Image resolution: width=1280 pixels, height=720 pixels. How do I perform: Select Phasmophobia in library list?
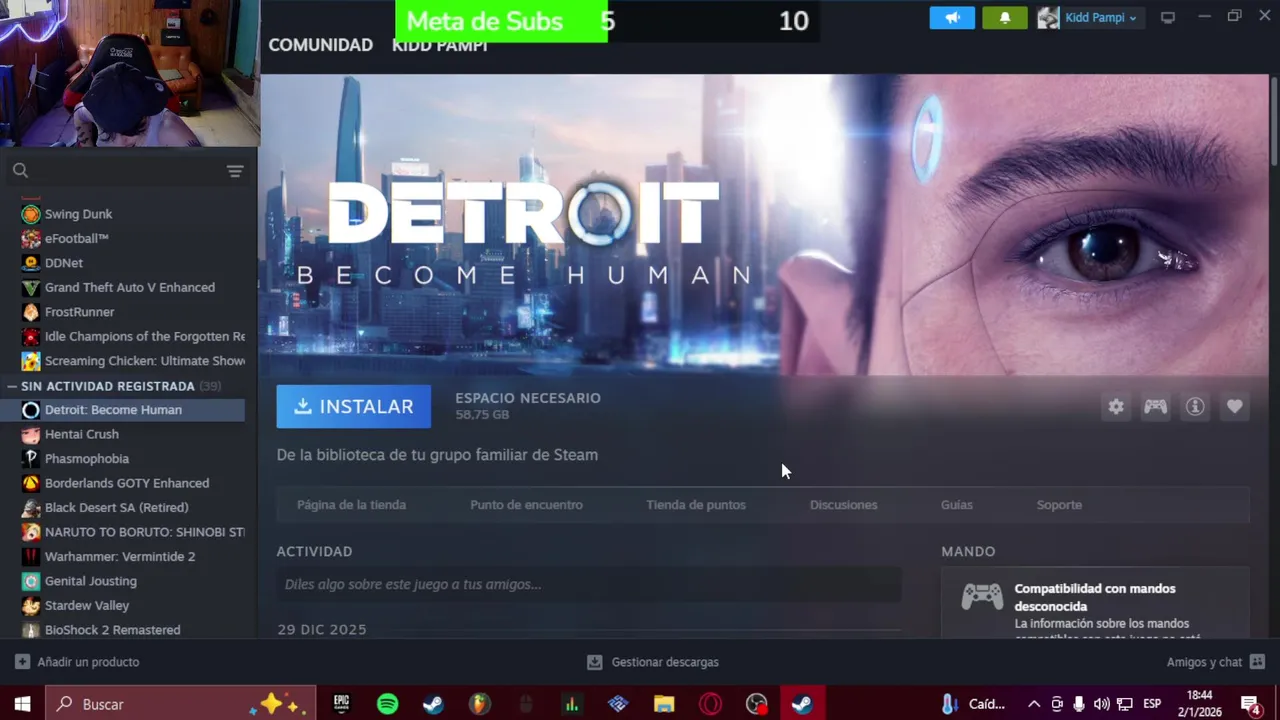tap(87, 459)
